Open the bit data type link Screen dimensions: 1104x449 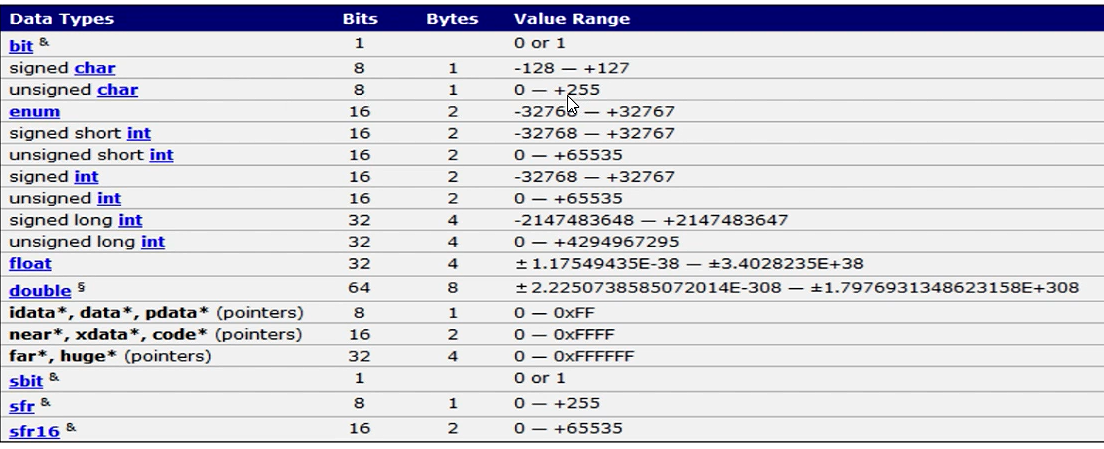pyautogui.click(x=21, y=46)
